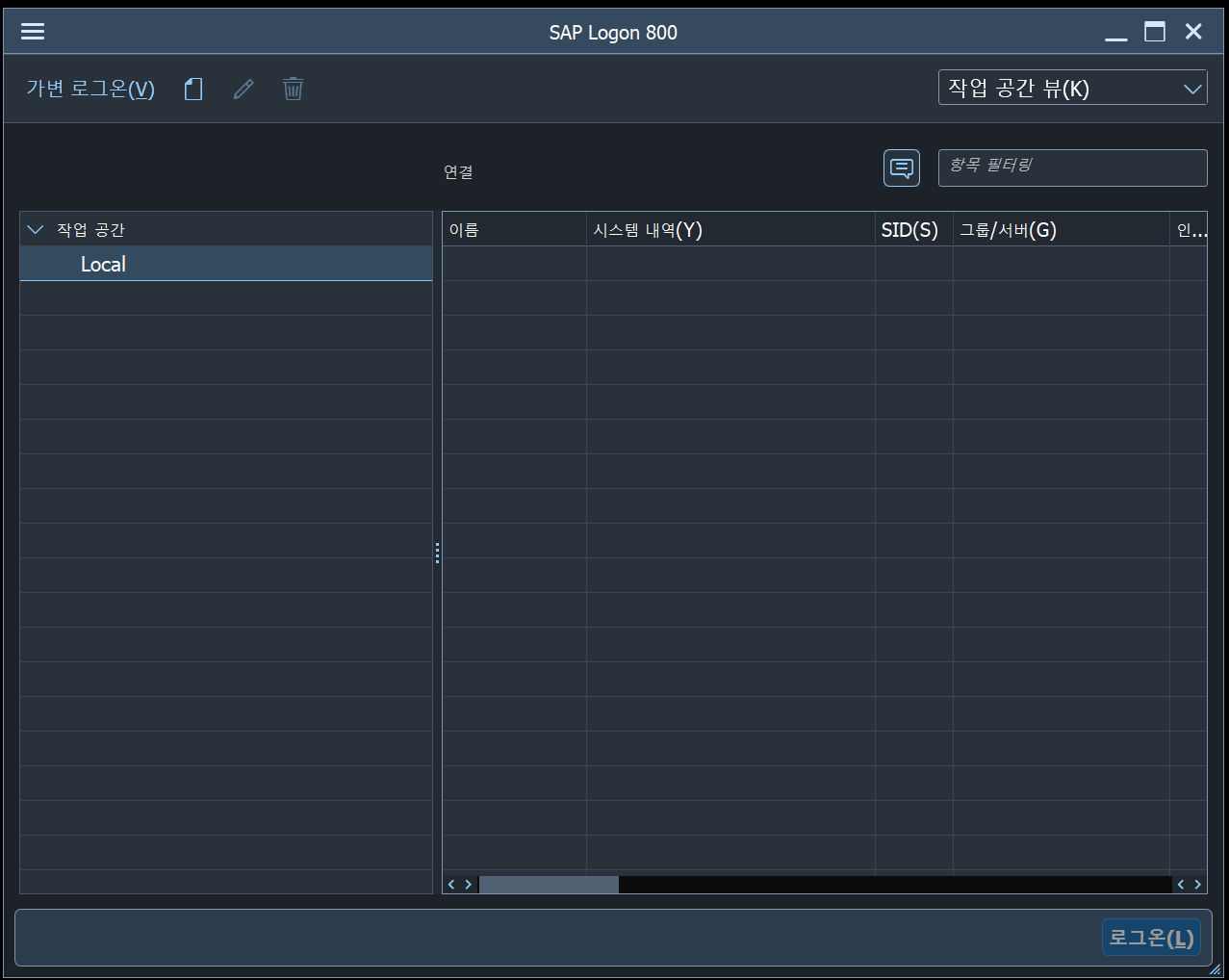This screenshot has height=980, width=1229.
Task: Click the edit pencil icon
Action: coord(243,90)
